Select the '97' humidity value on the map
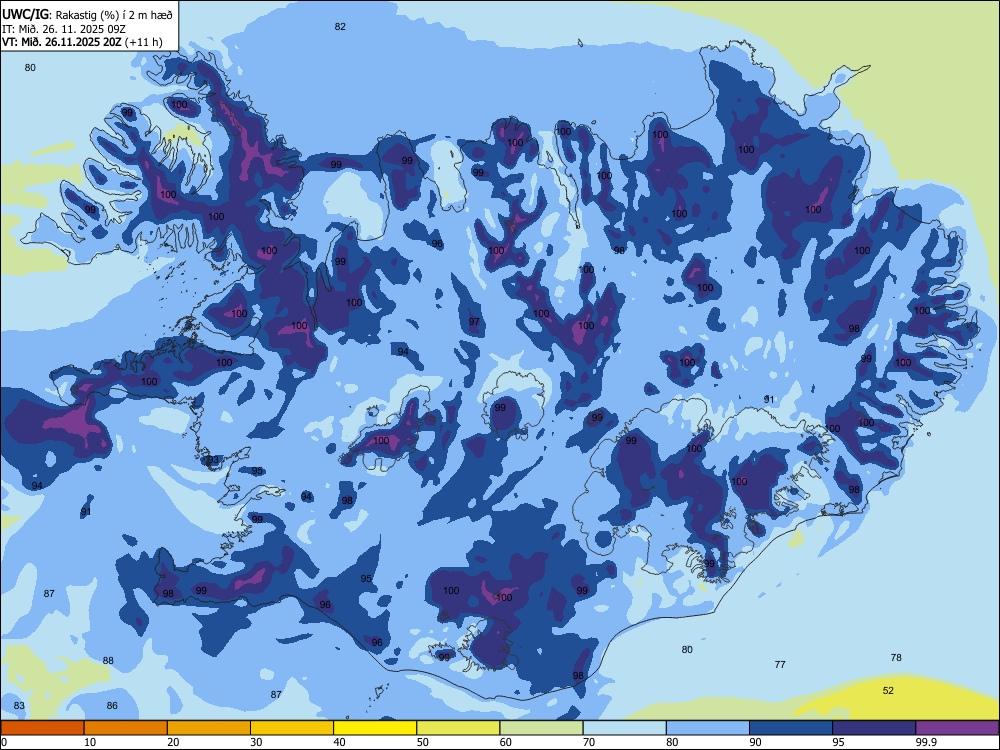Image resolution: width=1000 pixels, height=750 pixels. (x=474, y=322)
